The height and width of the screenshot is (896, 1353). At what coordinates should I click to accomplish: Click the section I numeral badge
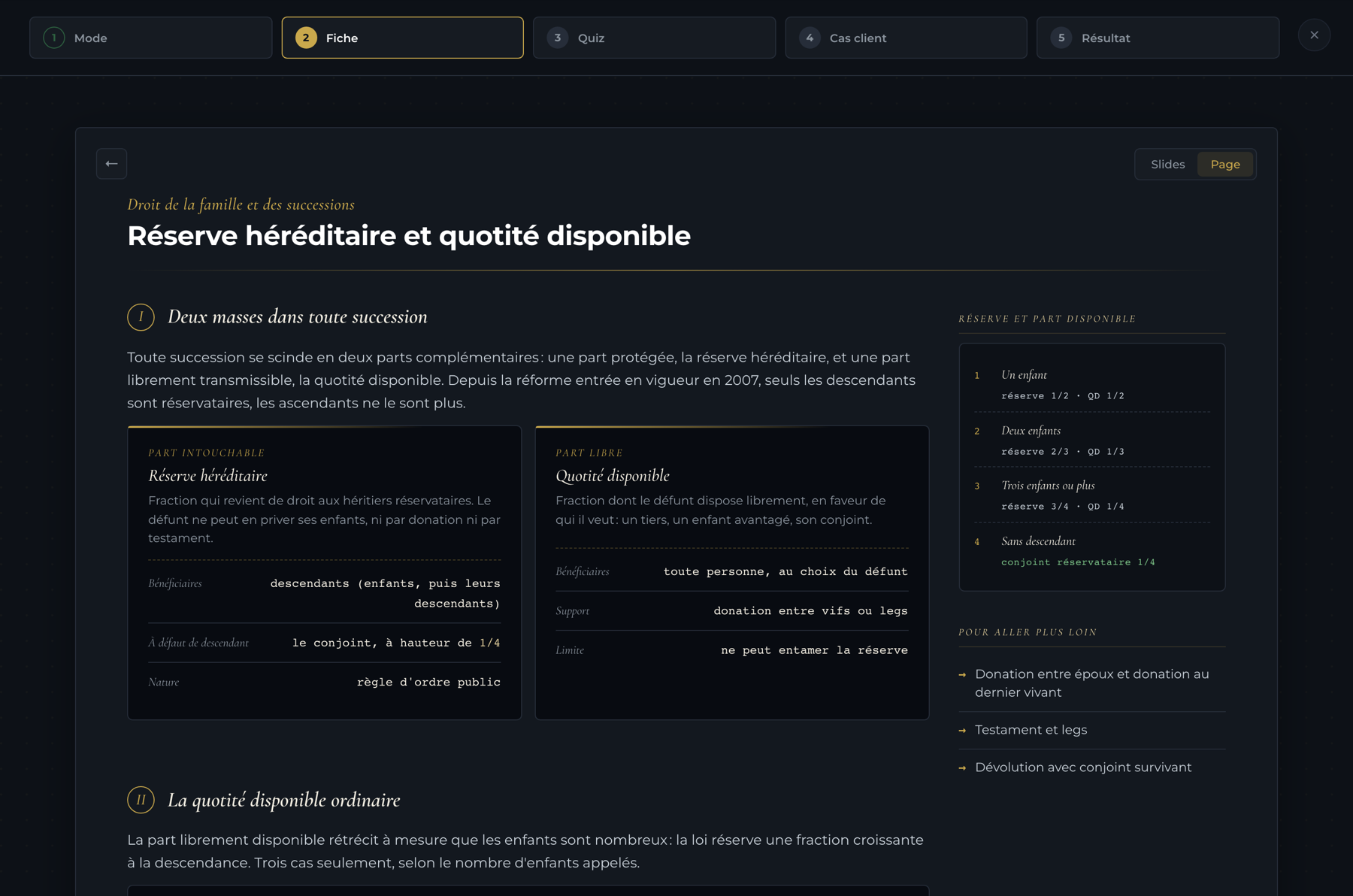(x=141, y=317)
